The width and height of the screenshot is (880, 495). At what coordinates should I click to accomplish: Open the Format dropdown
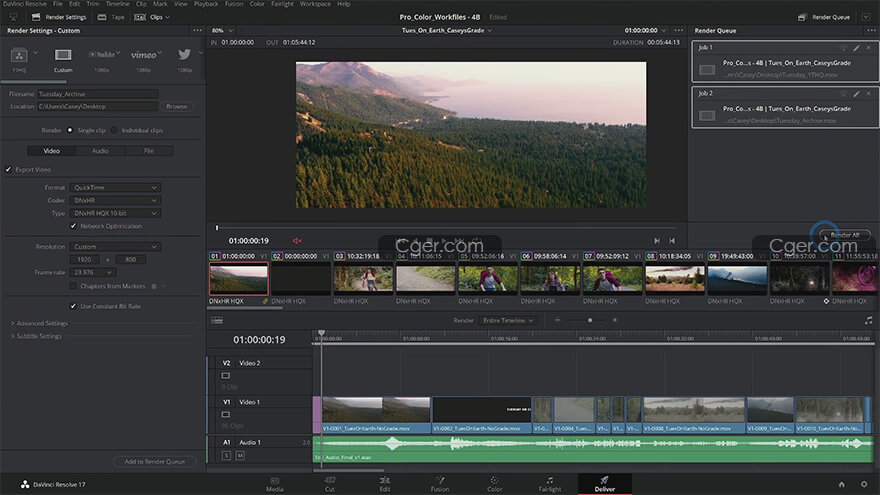115,187
